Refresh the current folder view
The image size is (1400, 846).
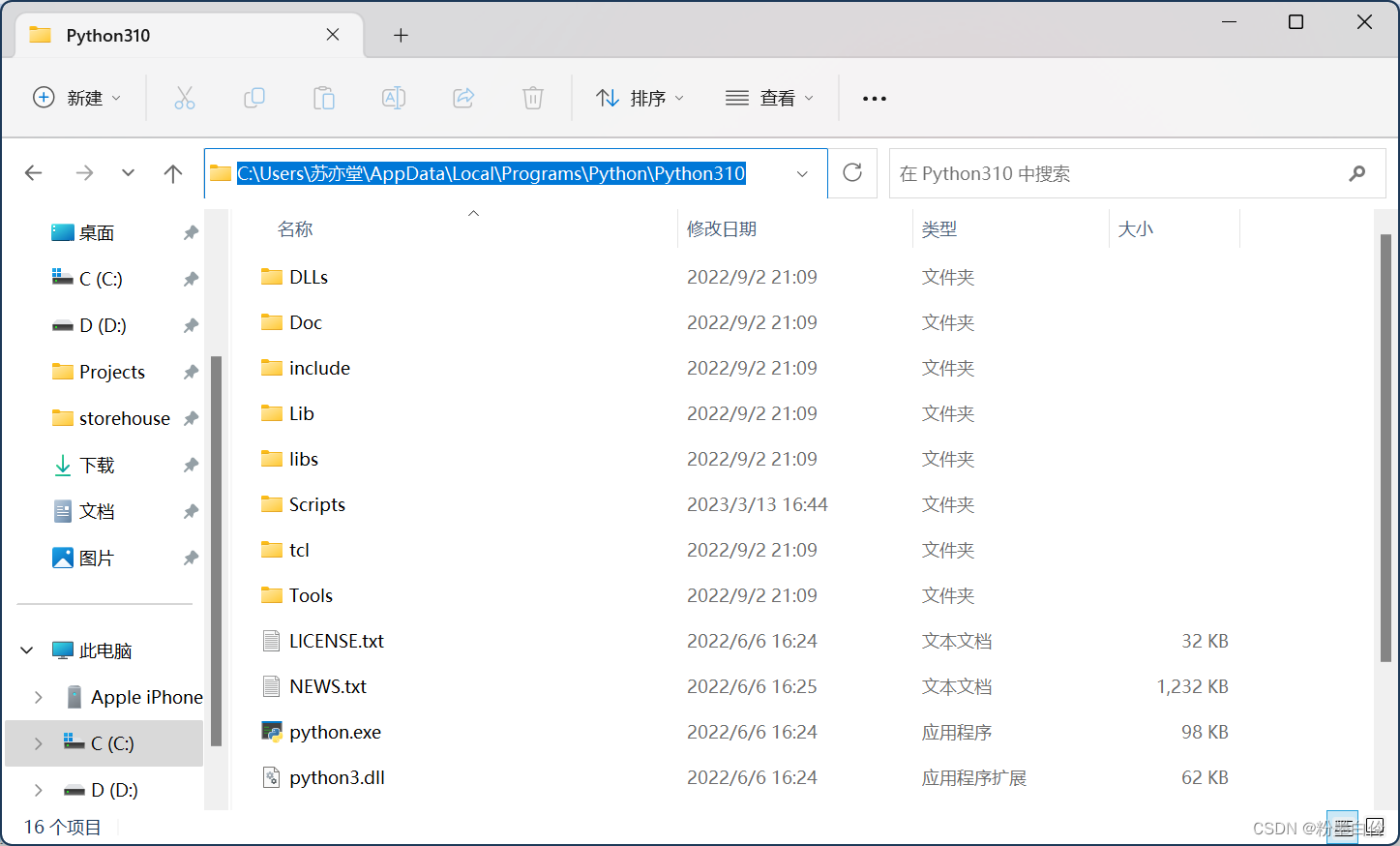point(852,172)
